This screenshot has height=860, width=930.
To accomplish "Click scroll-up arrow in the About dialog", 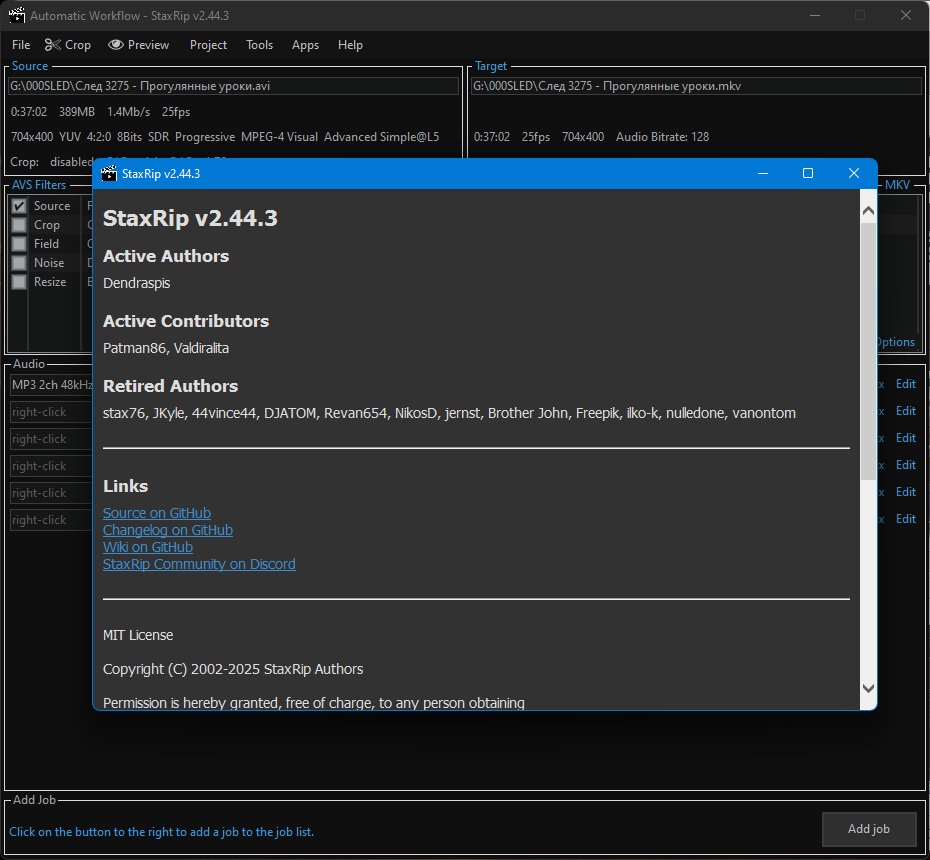I will (x=868, y=211).
